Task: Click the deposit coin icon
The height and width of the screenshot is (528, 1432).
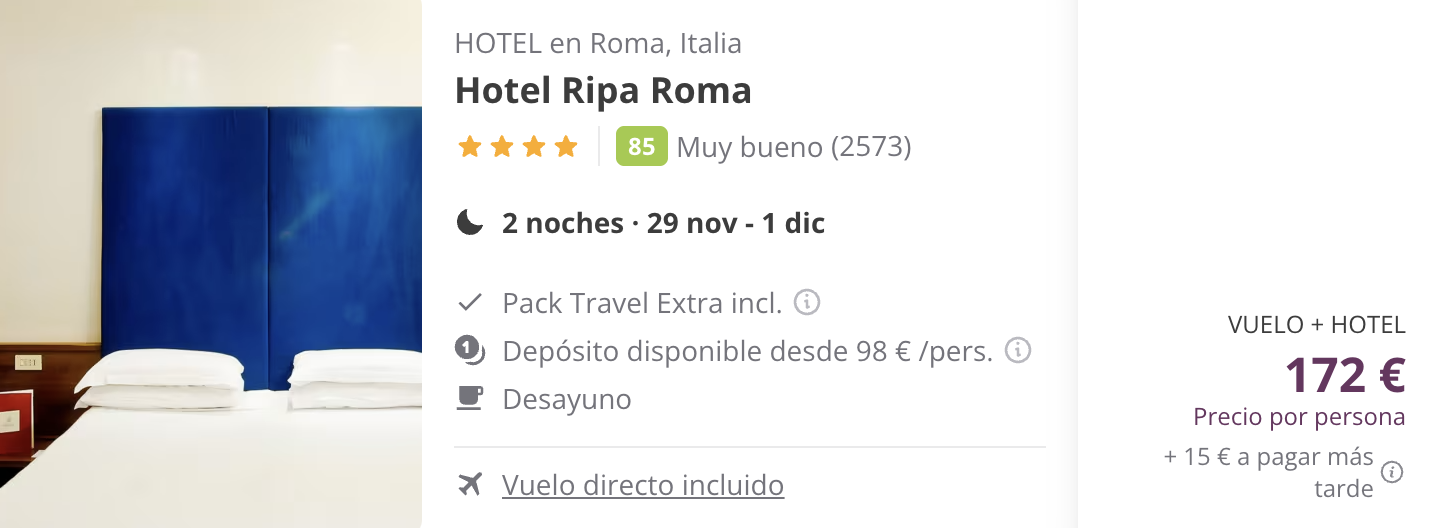Action: point(469,350)
